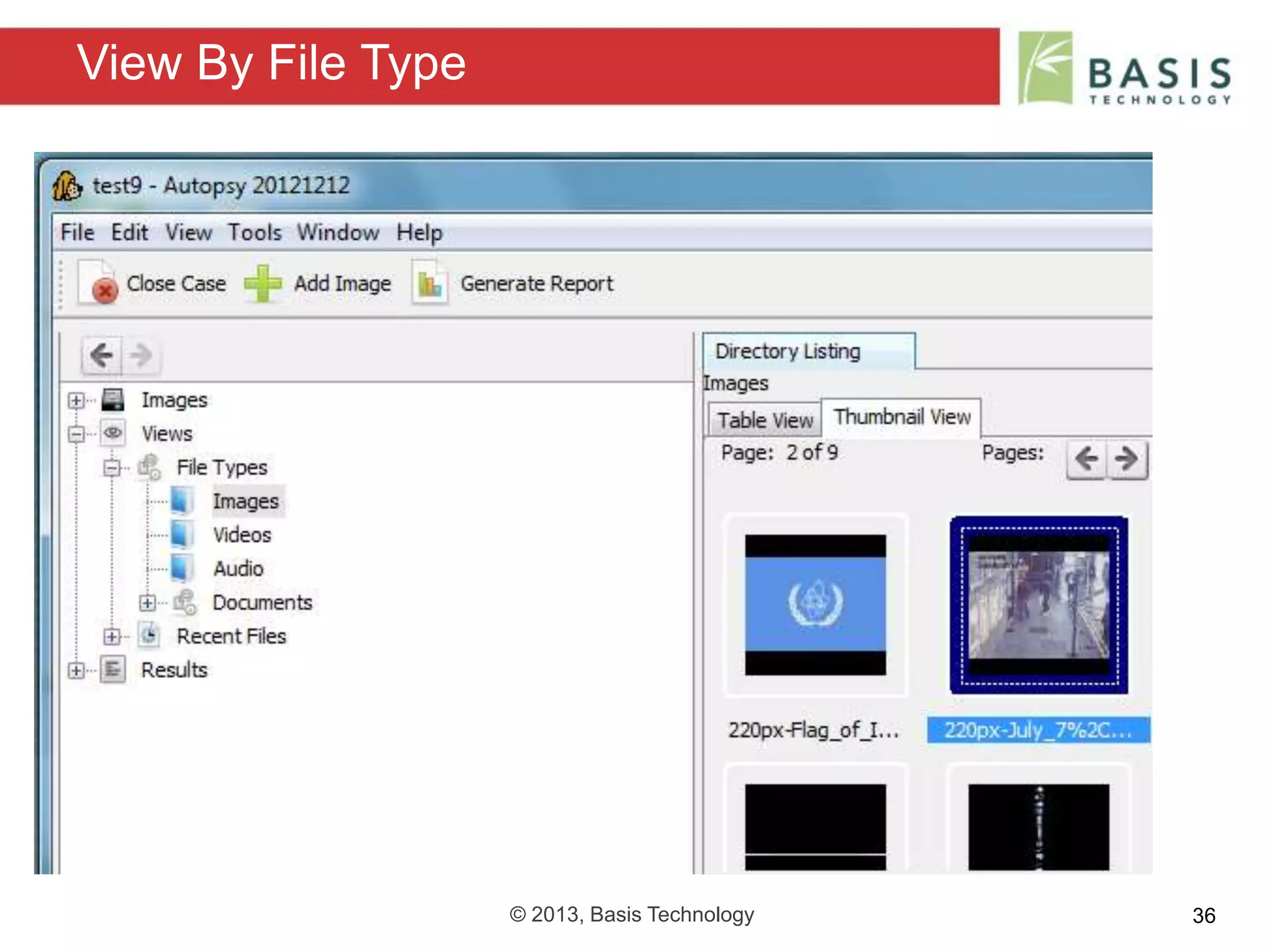
Task: Select the Directory Listing tab
Action: point(809,351)
